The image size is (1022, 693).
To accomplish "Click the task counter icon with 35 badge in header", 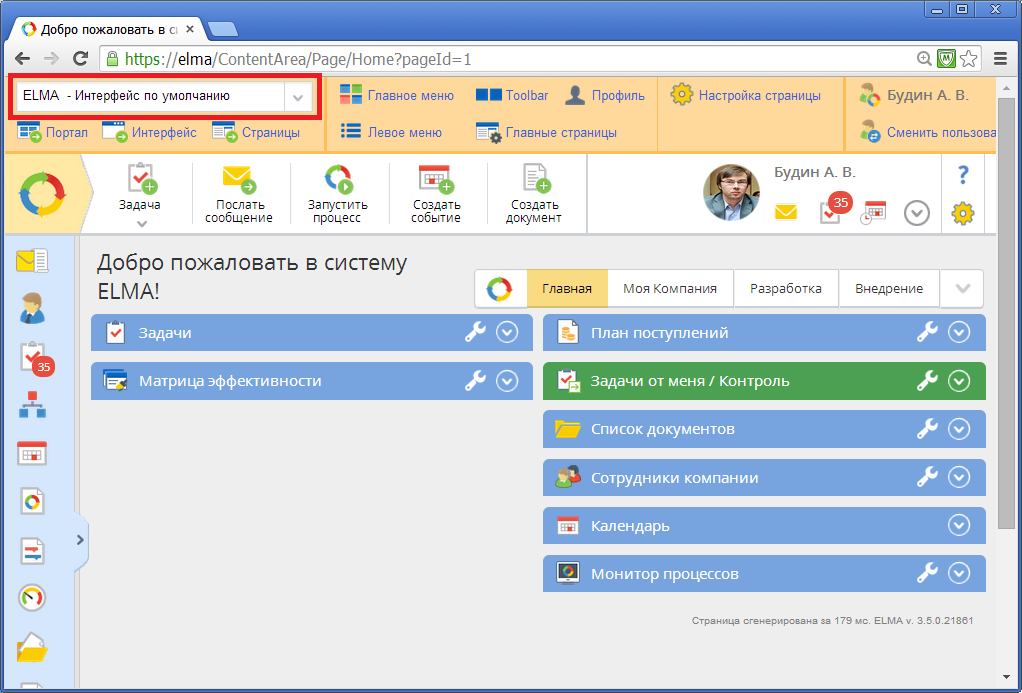I will 834,207.
